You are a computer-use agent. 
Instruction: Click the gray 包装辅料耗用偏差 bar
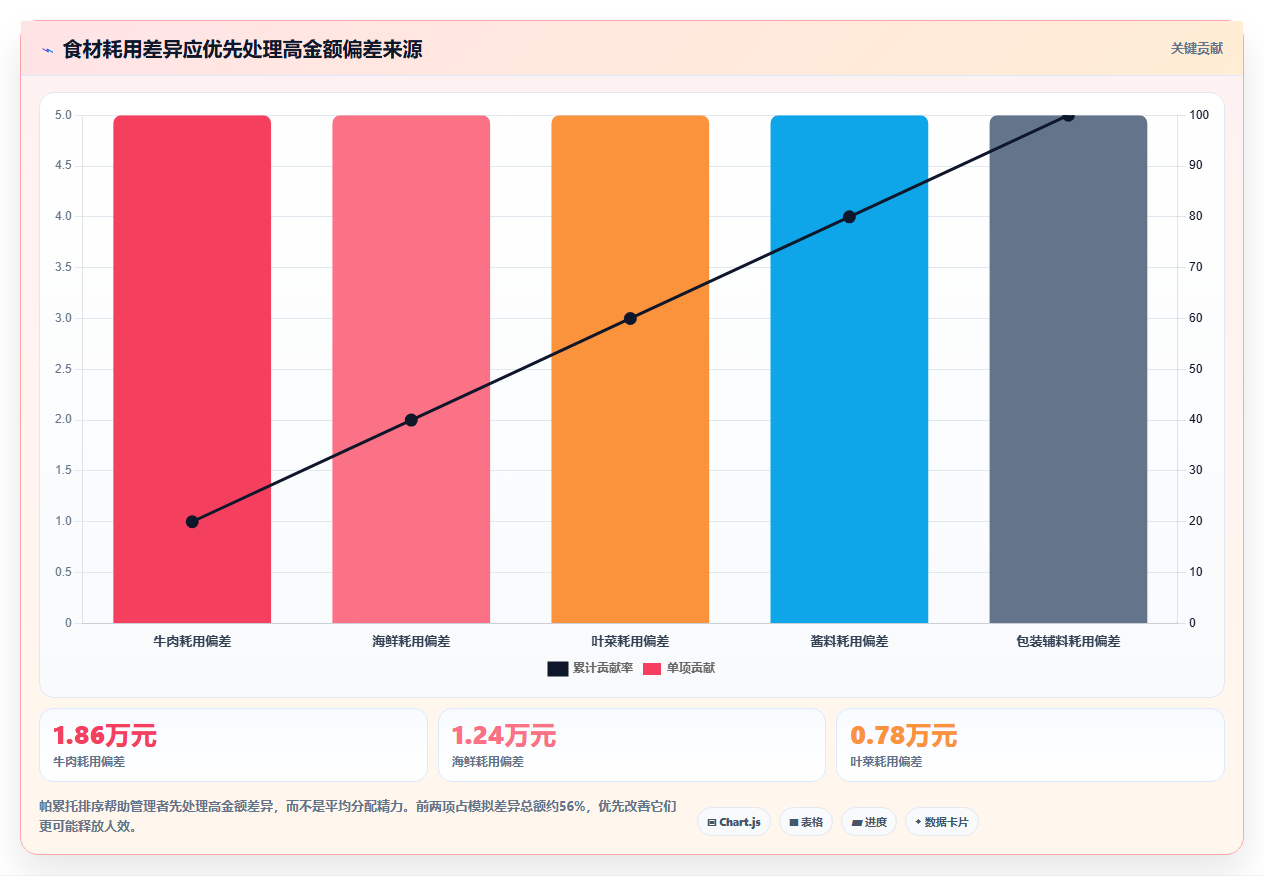point(1068,369)
